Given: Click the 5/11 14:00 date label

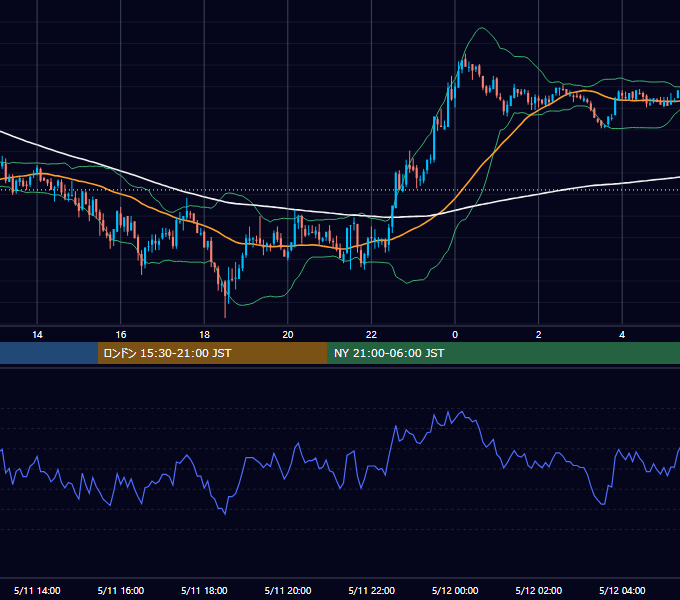Looking at the screenshot, I should click(37, 590).
